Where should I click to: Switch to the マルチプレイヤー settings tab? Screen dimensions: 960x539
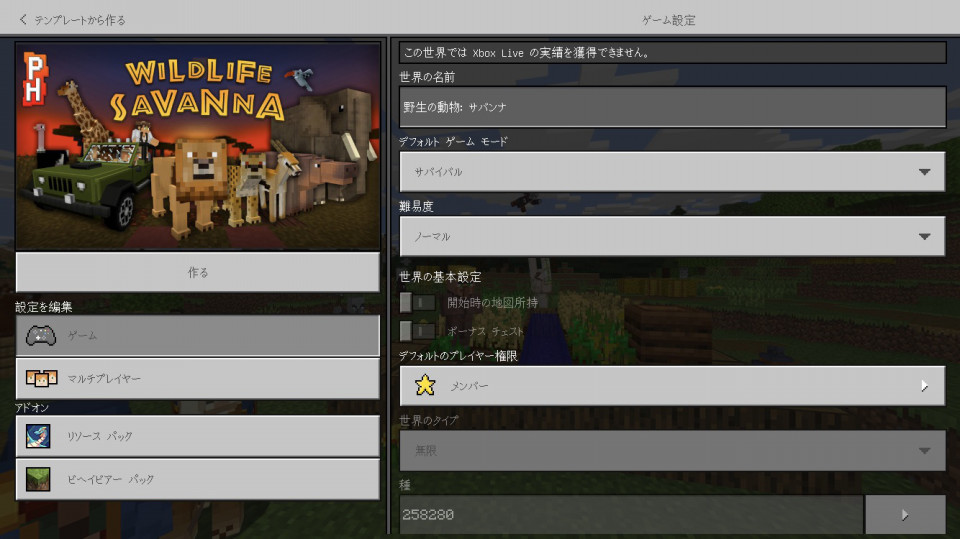[198, 379]
